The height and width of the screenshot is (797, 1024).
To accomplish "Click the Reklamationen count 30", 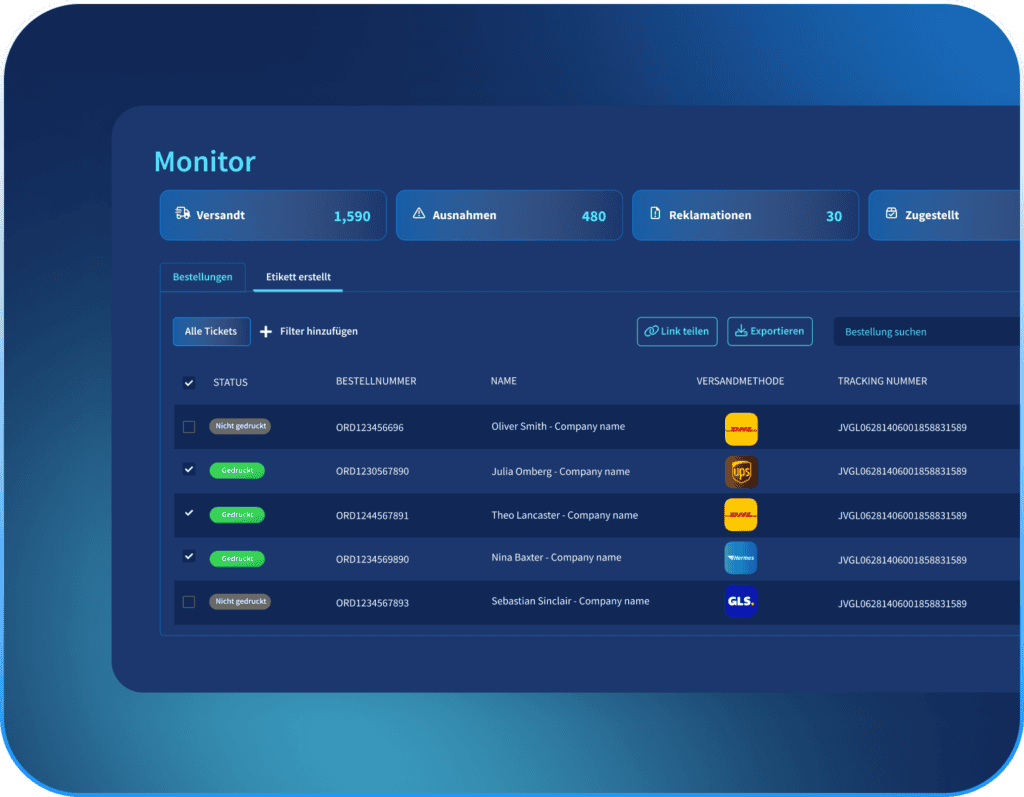I will click(x=834, y=216).
